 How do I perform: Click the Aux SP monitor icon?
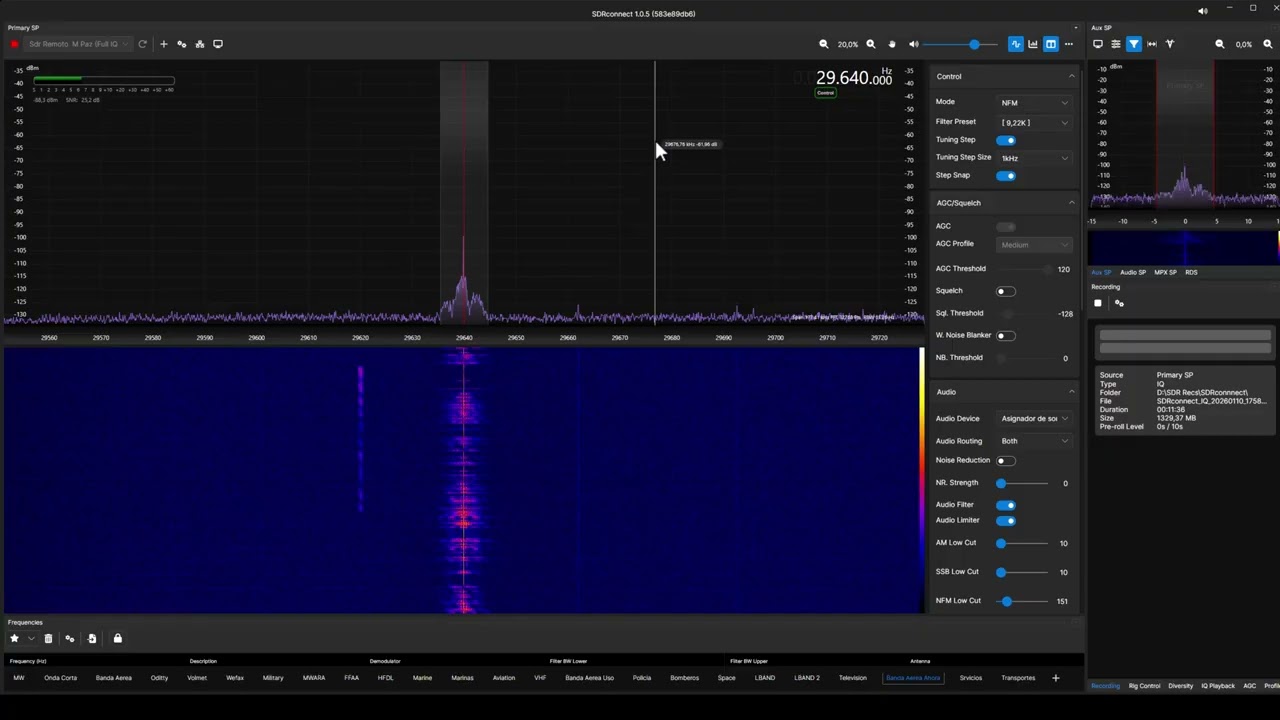pos(1098,44)
